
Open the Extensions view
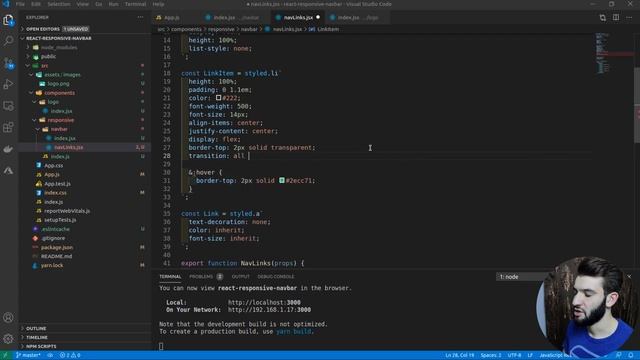8,127
